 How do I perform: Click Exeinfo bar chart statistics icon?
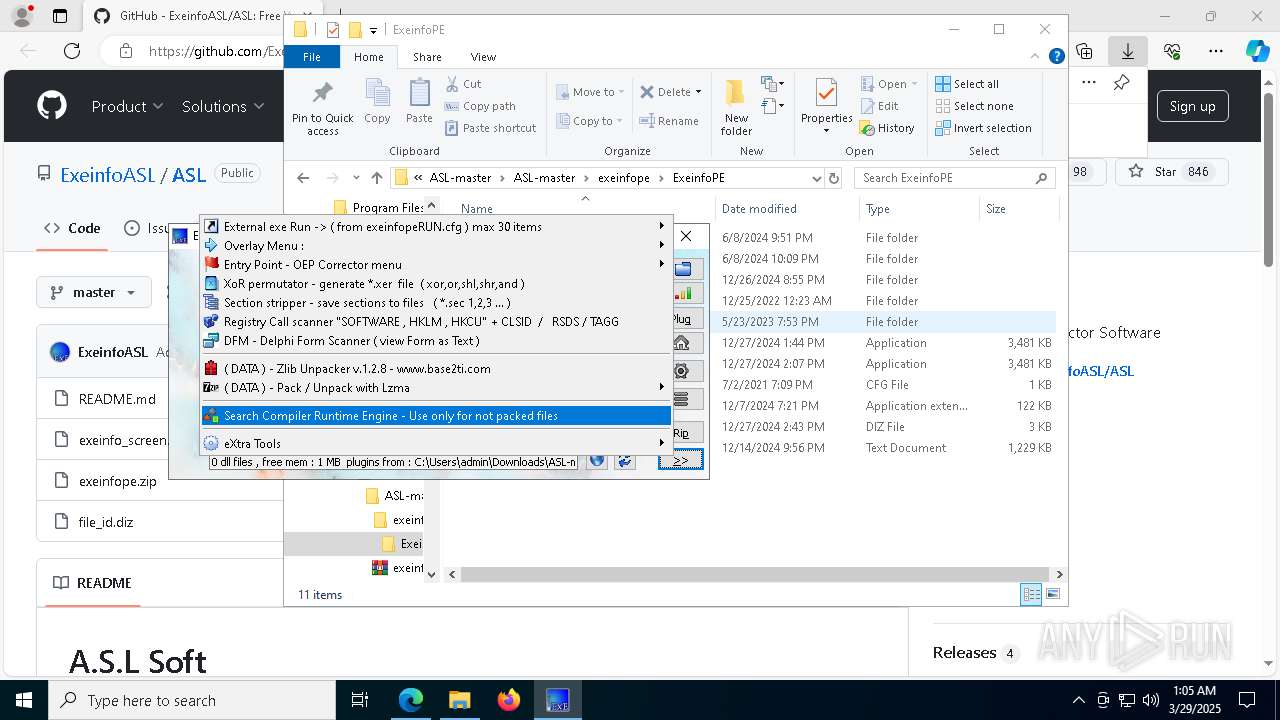(x=684, y=294)
